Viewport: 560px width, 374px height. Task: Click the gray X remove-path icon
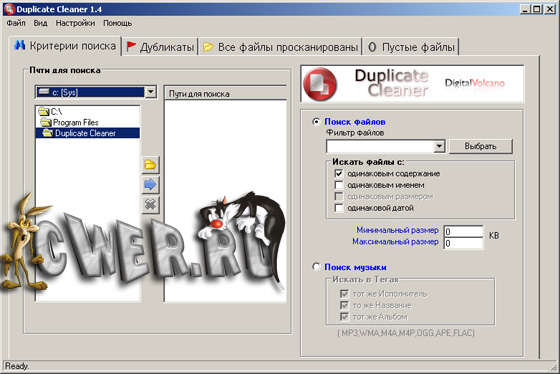point(150,205)
